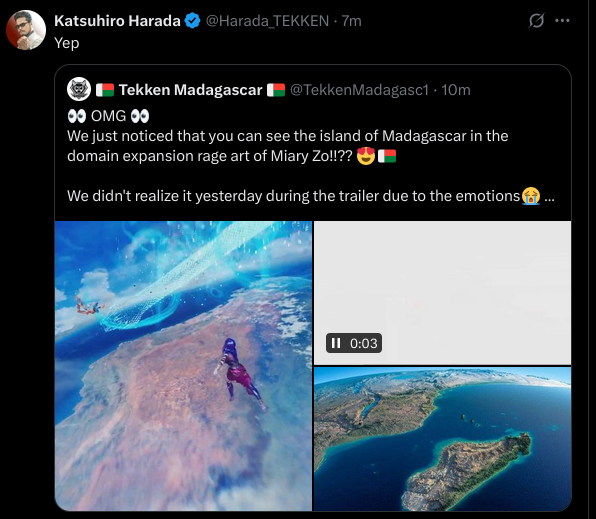Click the blue verified badge
Image resolution: width=596 pixels, height=519 pixels.
point(192,21)
